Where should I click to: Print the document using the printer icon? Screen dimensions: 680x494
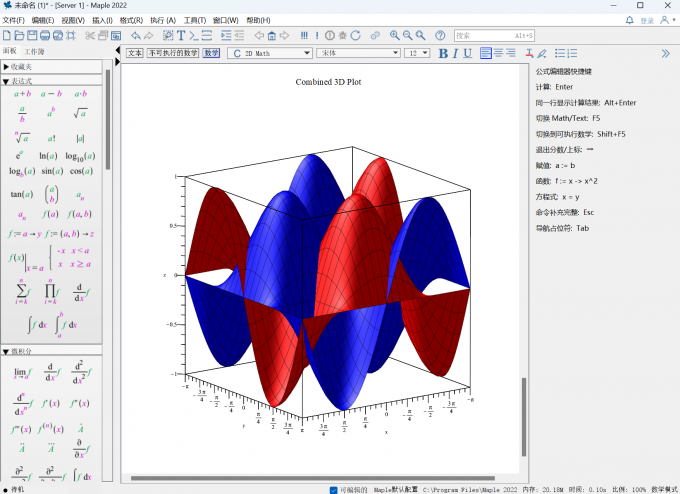pos(45,36)
